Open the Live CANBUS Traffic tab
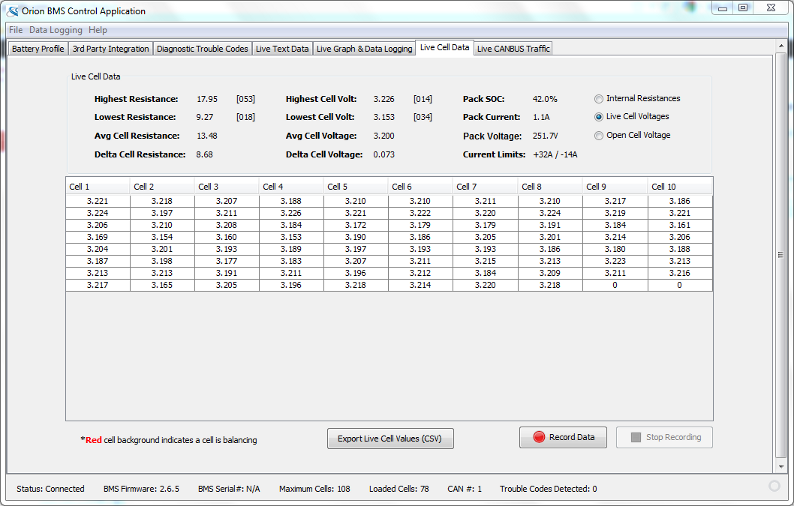Image resolution: width=794 pixels, height=506 pixels. click(x=513, y=49)
